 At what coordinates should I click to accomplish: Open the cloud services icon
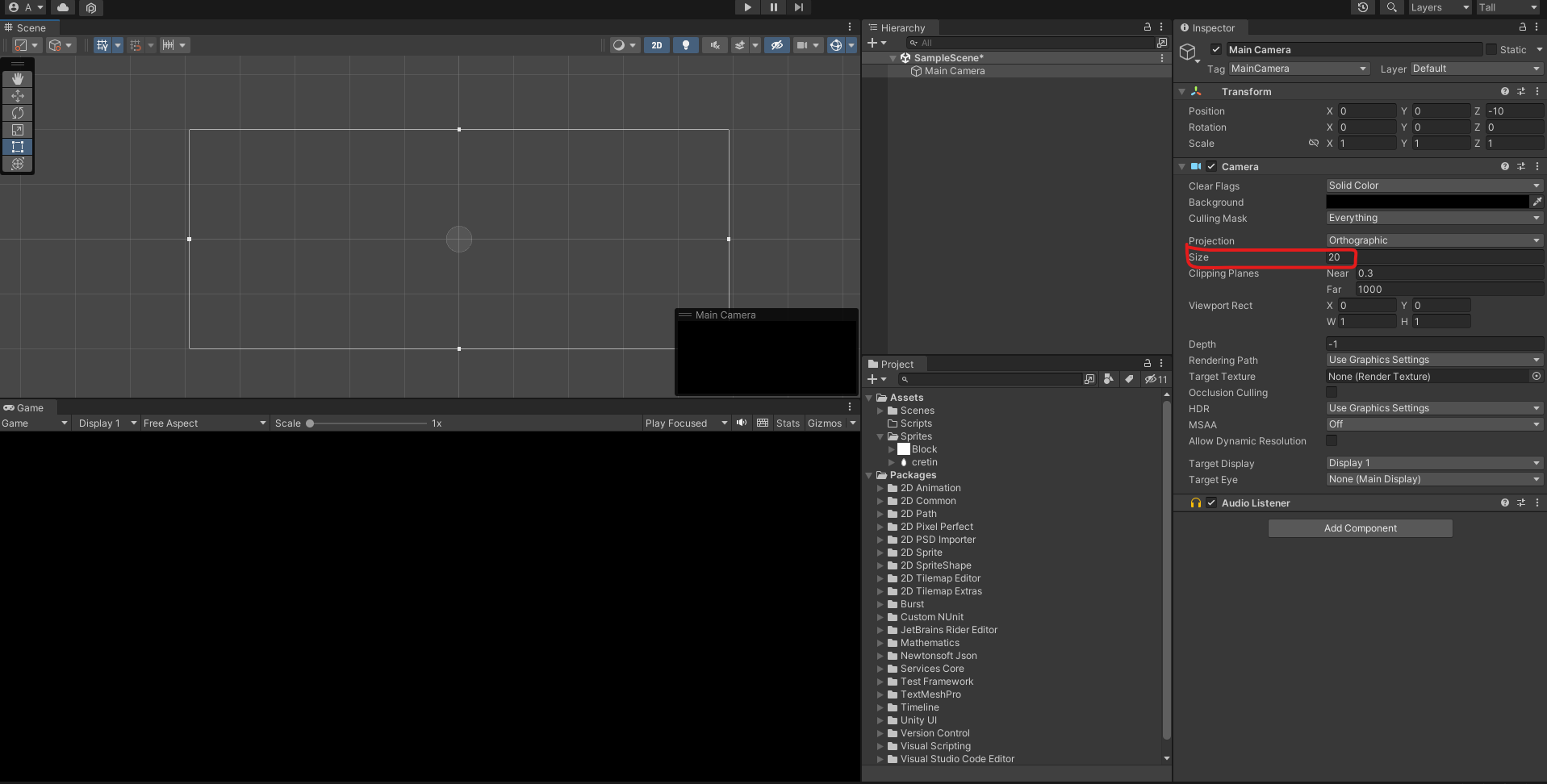[x=63, y=7]
